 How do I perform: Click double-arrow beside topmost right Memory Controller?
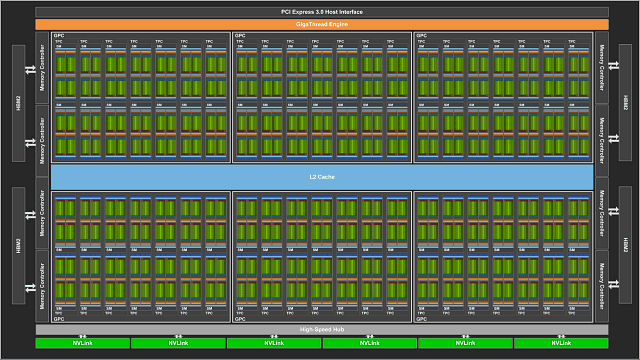tap(613, 65)
